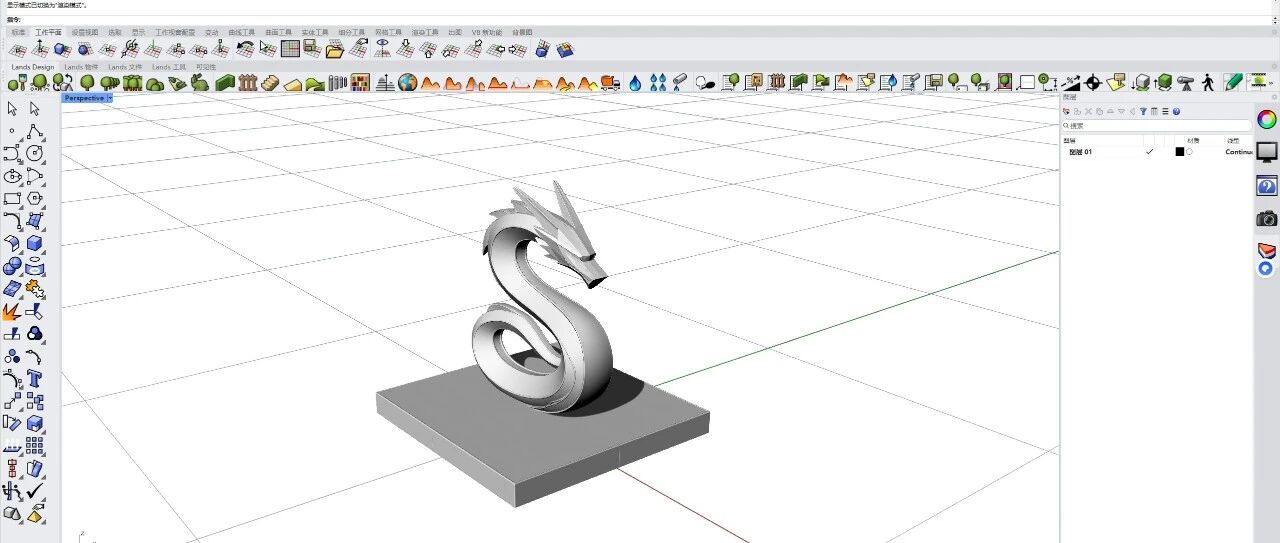Viewport: 1280px width, 543px height.
Task: Open the Perspective viewport dropdown arrow
Action: [110, 98]
